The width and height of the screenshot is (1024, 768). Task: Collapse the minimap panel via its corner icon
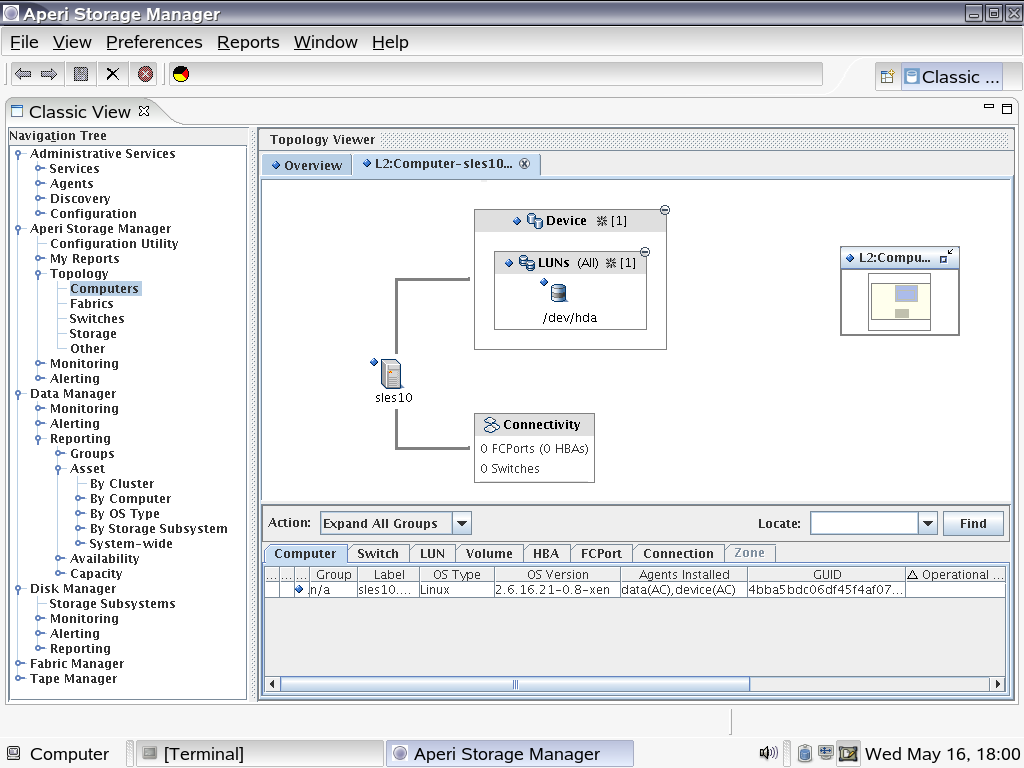946,256
